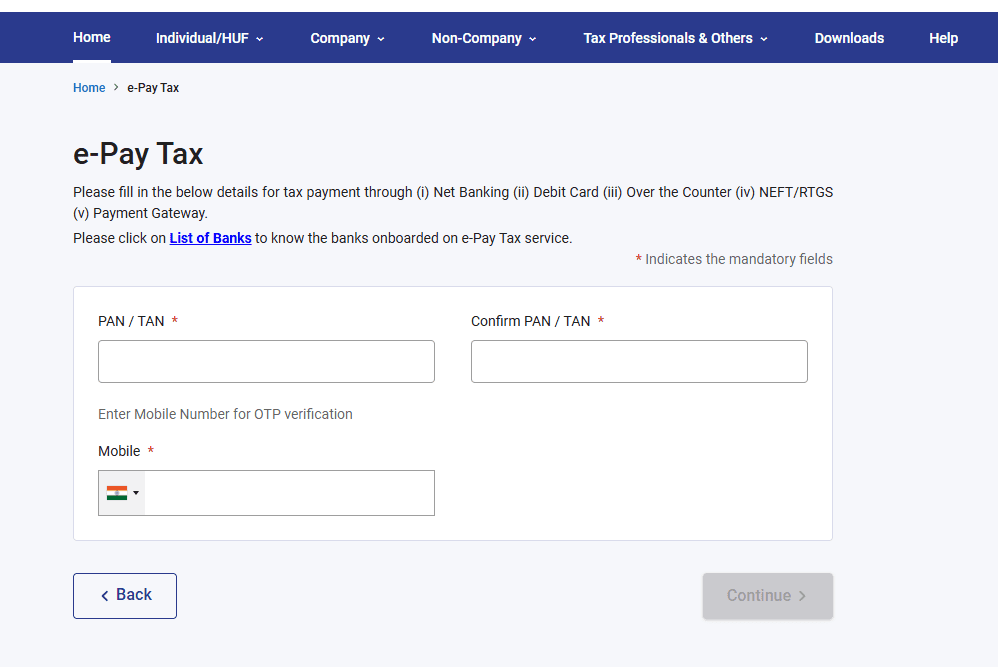998x667 pixels.
Task: Focus the Confirm PAN / TAN field
Action: 639,361
